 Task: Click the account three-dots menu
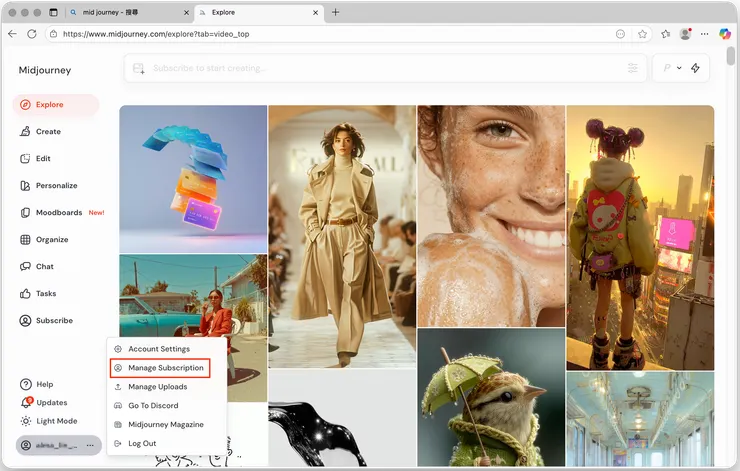click(x=90, y=445)
